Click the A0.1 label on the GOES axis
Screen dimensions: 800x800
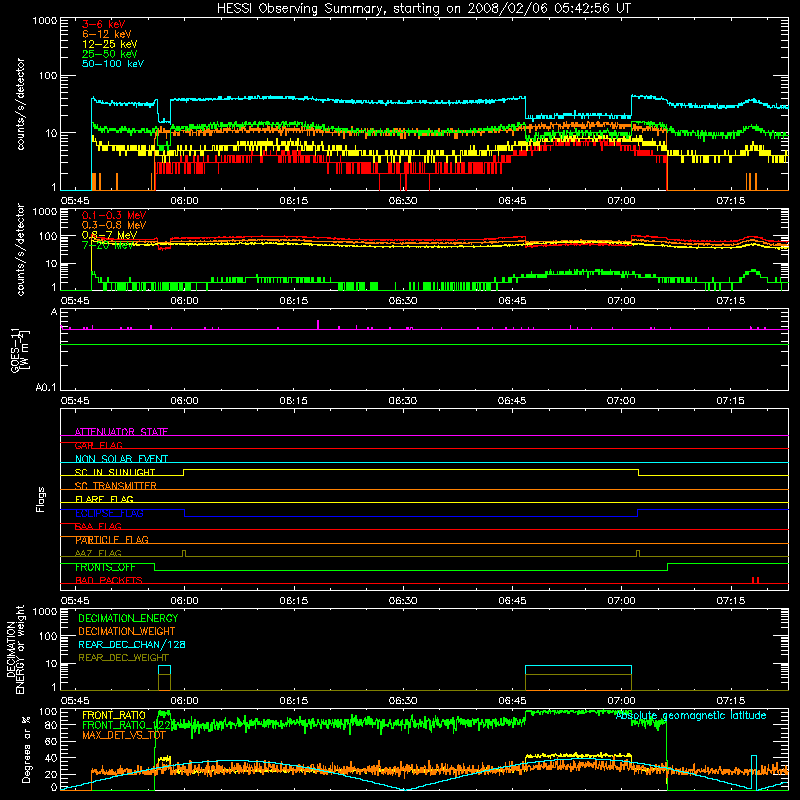coord(46,388)
